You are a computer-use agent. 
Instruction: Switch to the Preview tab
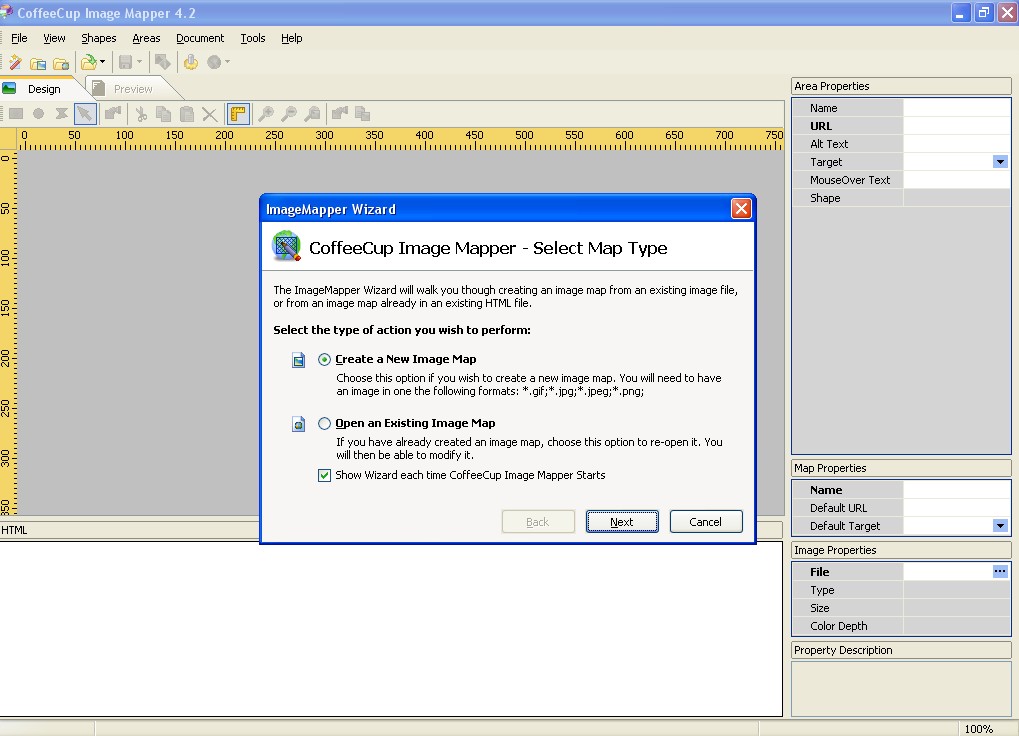133,89
